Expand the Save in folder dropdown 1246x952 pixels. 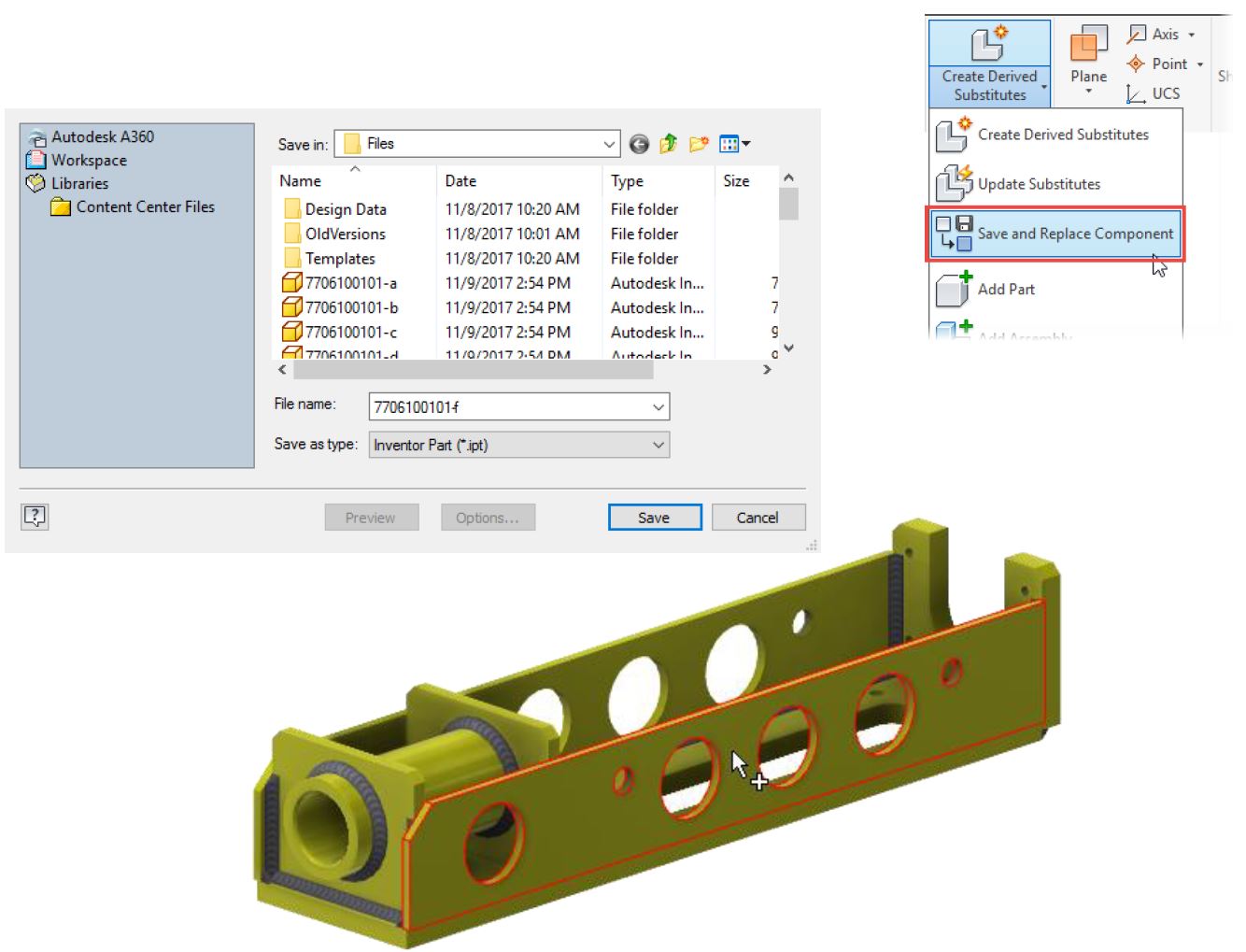click(609, 144)
